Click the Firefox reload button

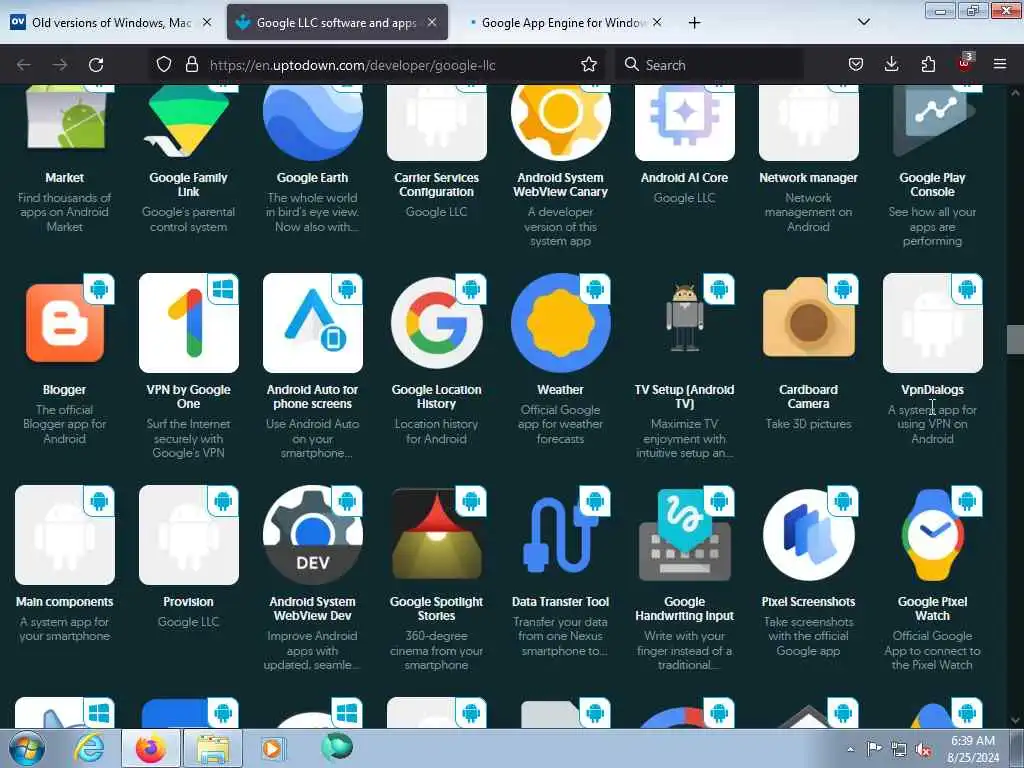96,65
